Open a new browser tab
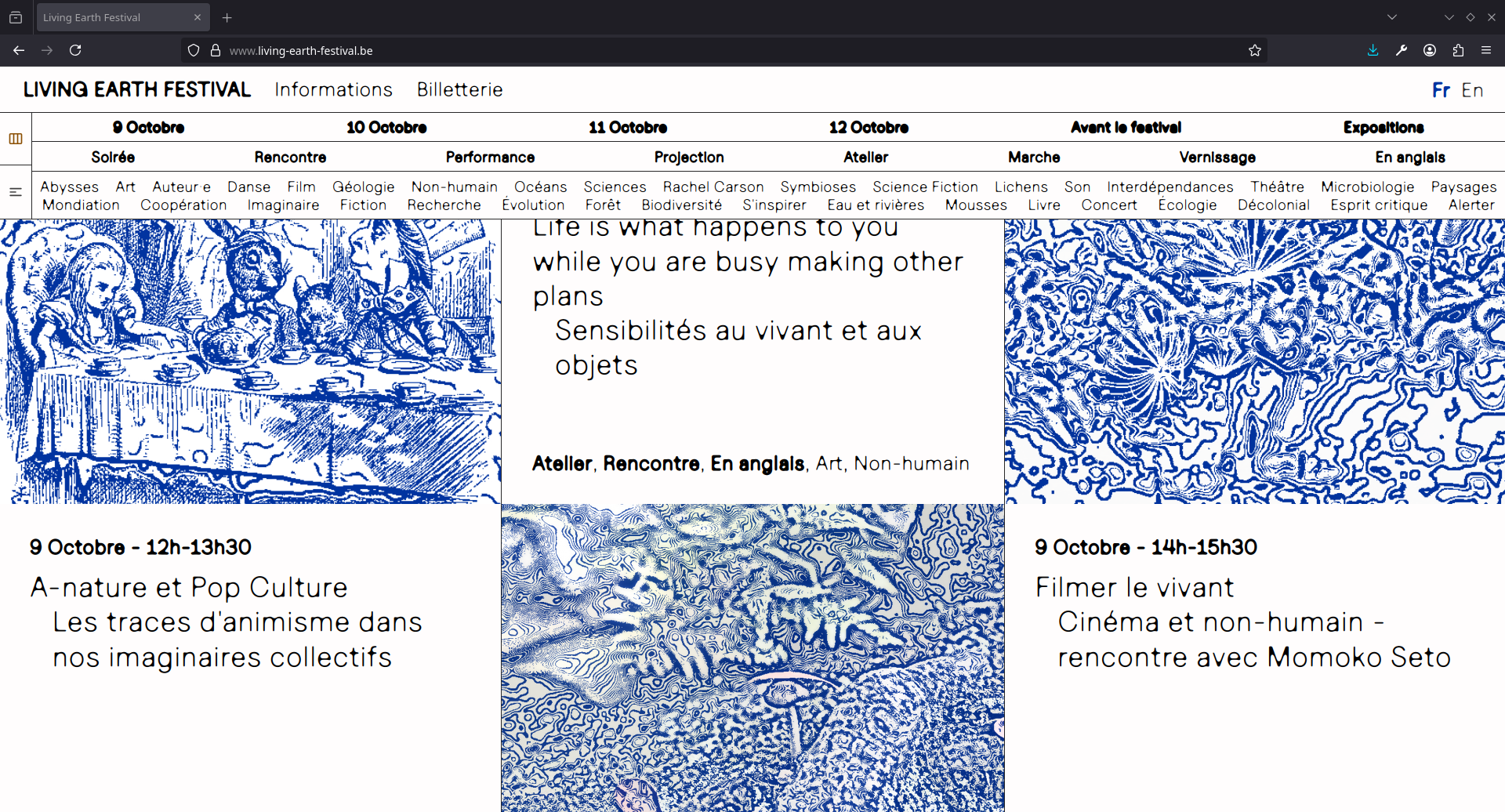 click(x=227, y=17)
